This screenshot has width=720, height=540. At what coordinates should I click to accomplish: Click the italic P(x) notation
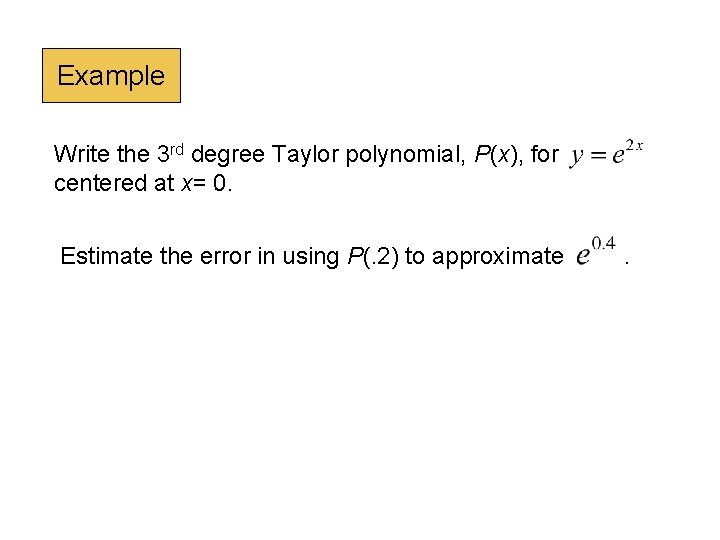(x=494, y=155)
